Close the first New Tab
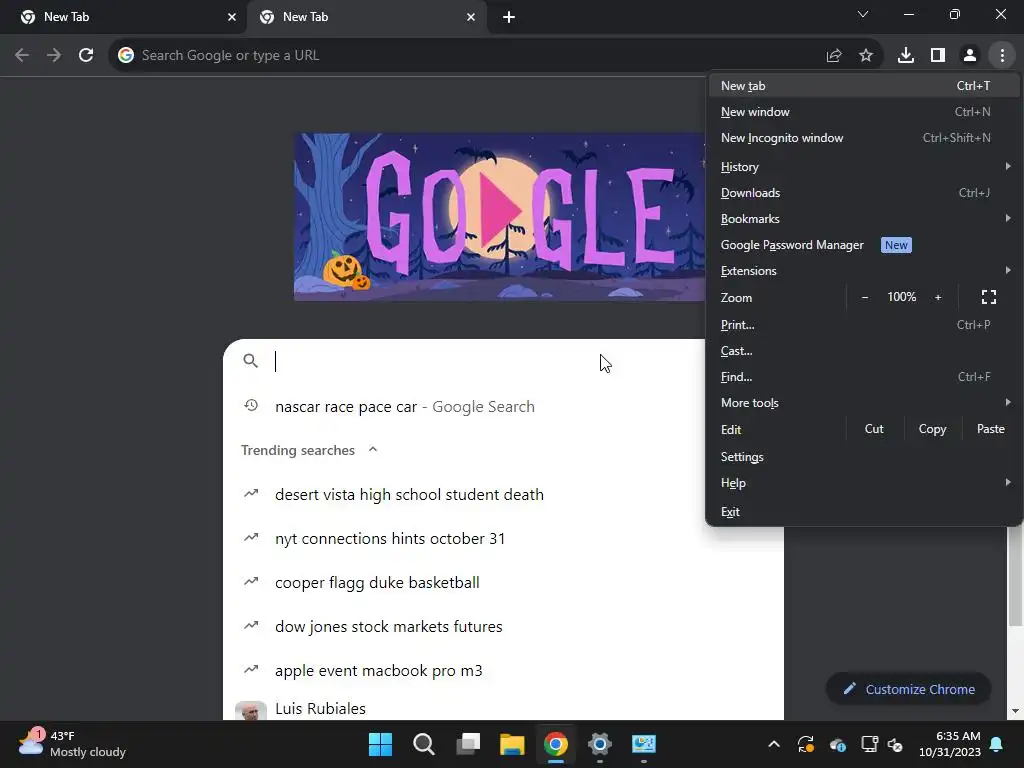 [232, 17]
